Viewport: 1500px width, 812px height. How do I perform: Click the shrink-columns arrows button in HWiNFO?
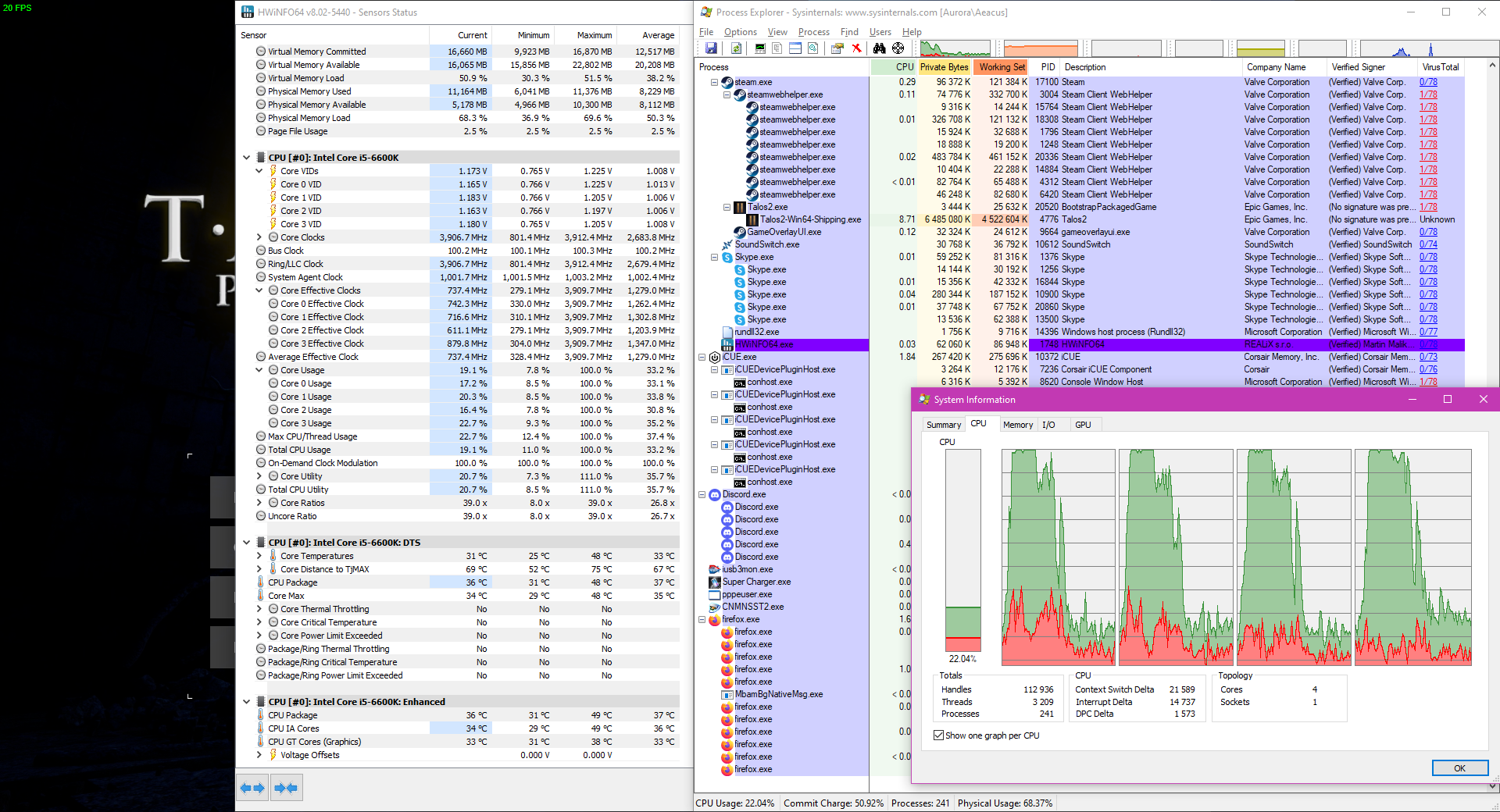[x=286, y=788]
